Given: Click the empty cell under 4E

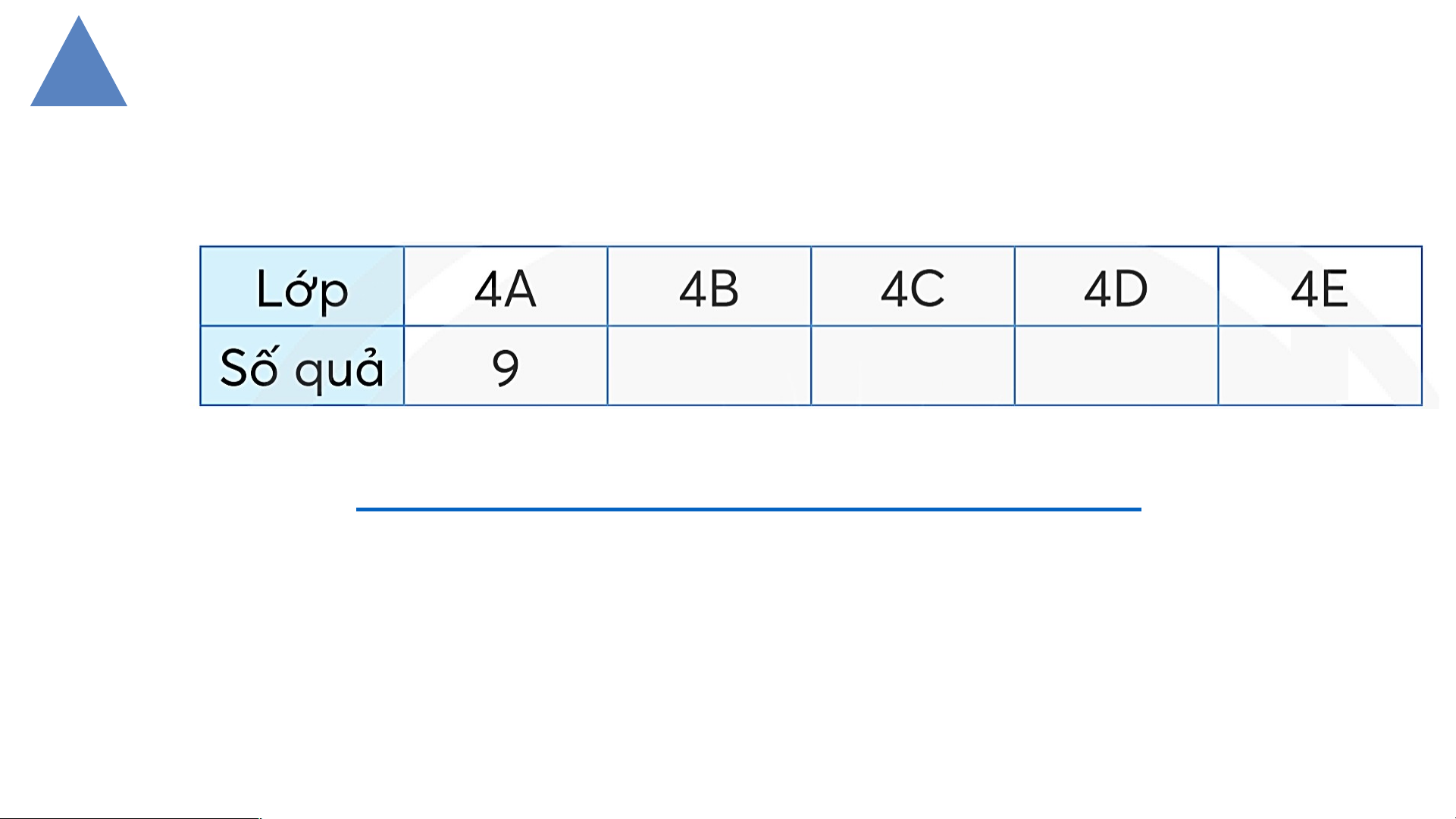Looking at the screenshot, I should coord(1320,366).
